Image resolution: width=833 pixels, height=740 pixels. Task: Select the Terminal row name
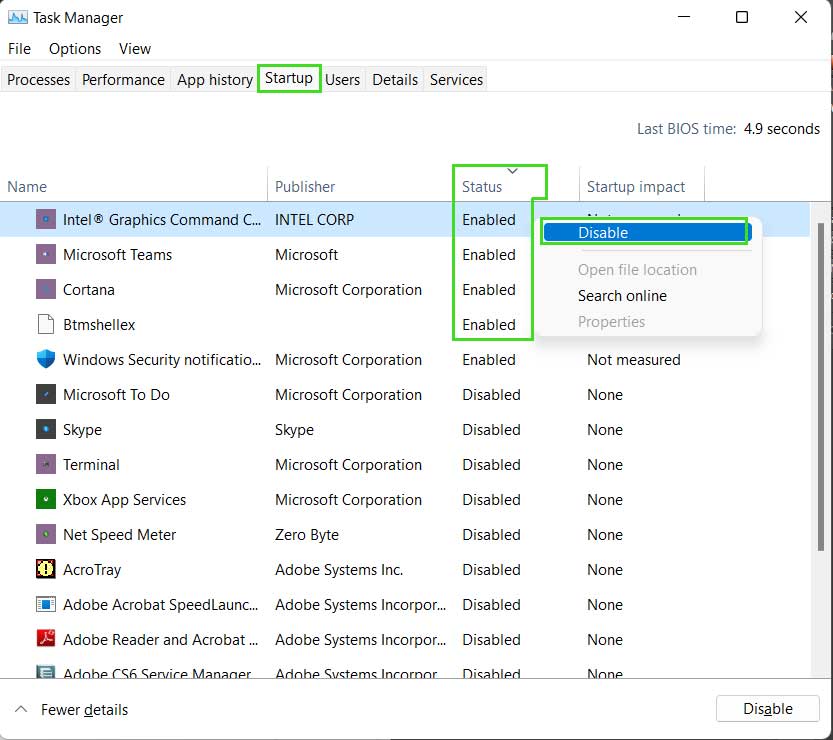pyautogui.click(x=91, y=465)
